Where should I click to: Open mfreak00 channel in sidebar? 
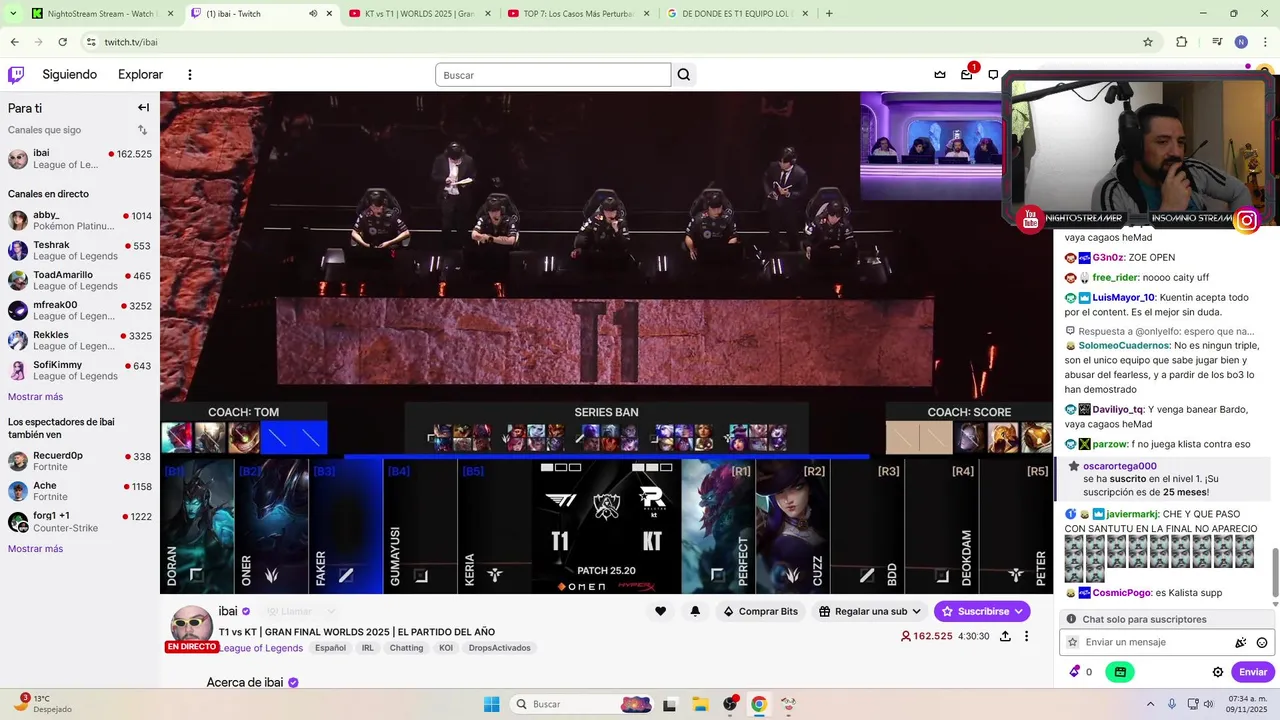pyautogui.click(x=80, y=310)
